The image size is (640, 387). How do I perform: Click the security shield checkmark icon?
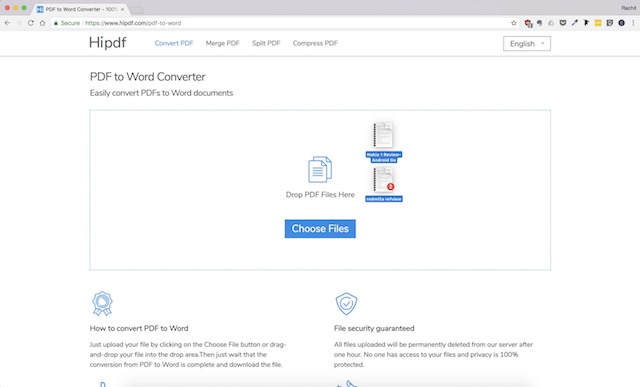(347, 303)
